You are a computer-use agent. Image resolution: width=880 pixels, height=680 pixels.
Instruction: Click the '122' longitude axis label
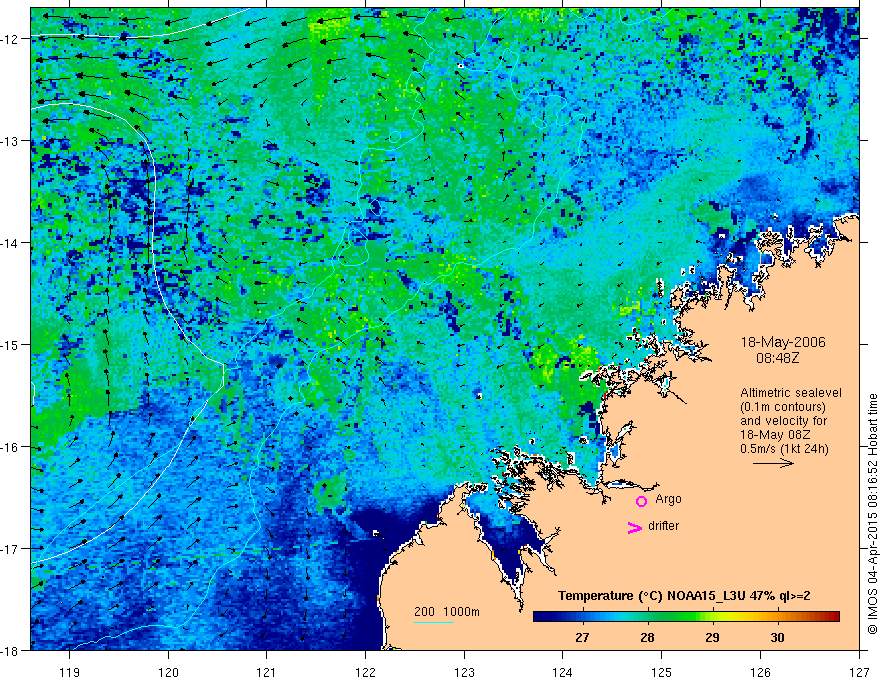[x=365, y=672]
